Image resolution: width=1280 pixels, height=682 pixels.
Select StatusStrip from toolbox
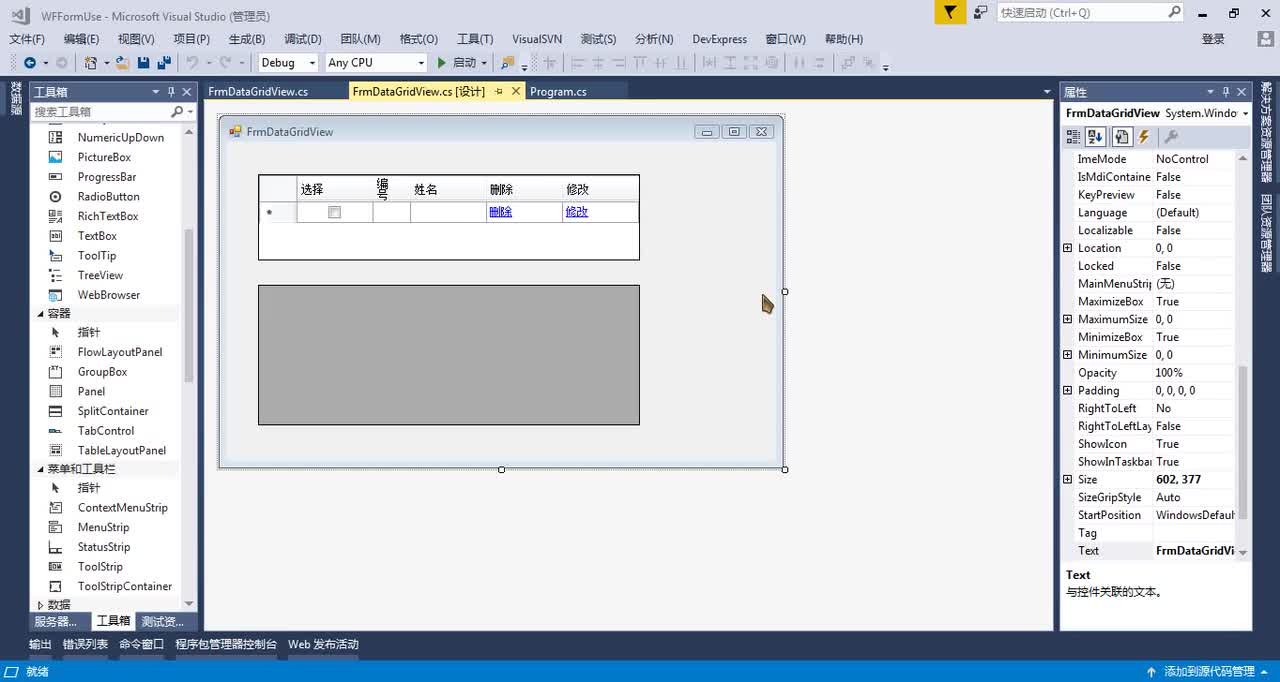[x=104, y=547]
